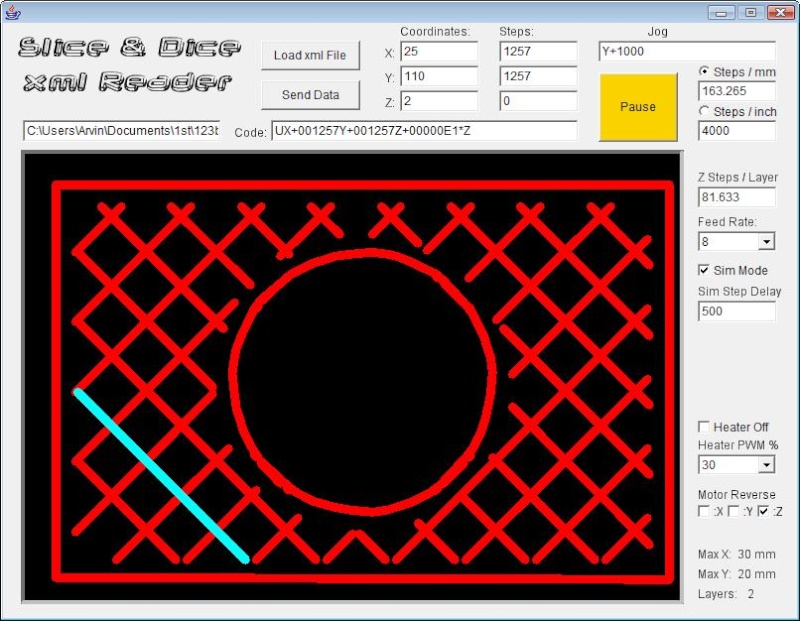Check Motor Reverse X checkbox

[x=704, y=511]
